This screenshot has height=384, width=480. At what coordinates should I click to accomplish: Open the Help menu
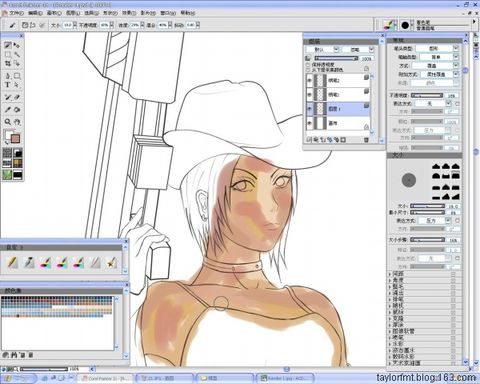(x=187, y=13)
